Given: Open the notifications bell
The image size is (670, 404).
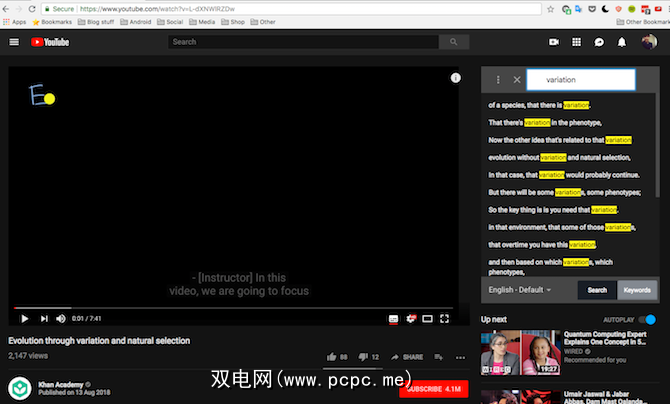Looking at the screenshot, I should pos(622,42).
